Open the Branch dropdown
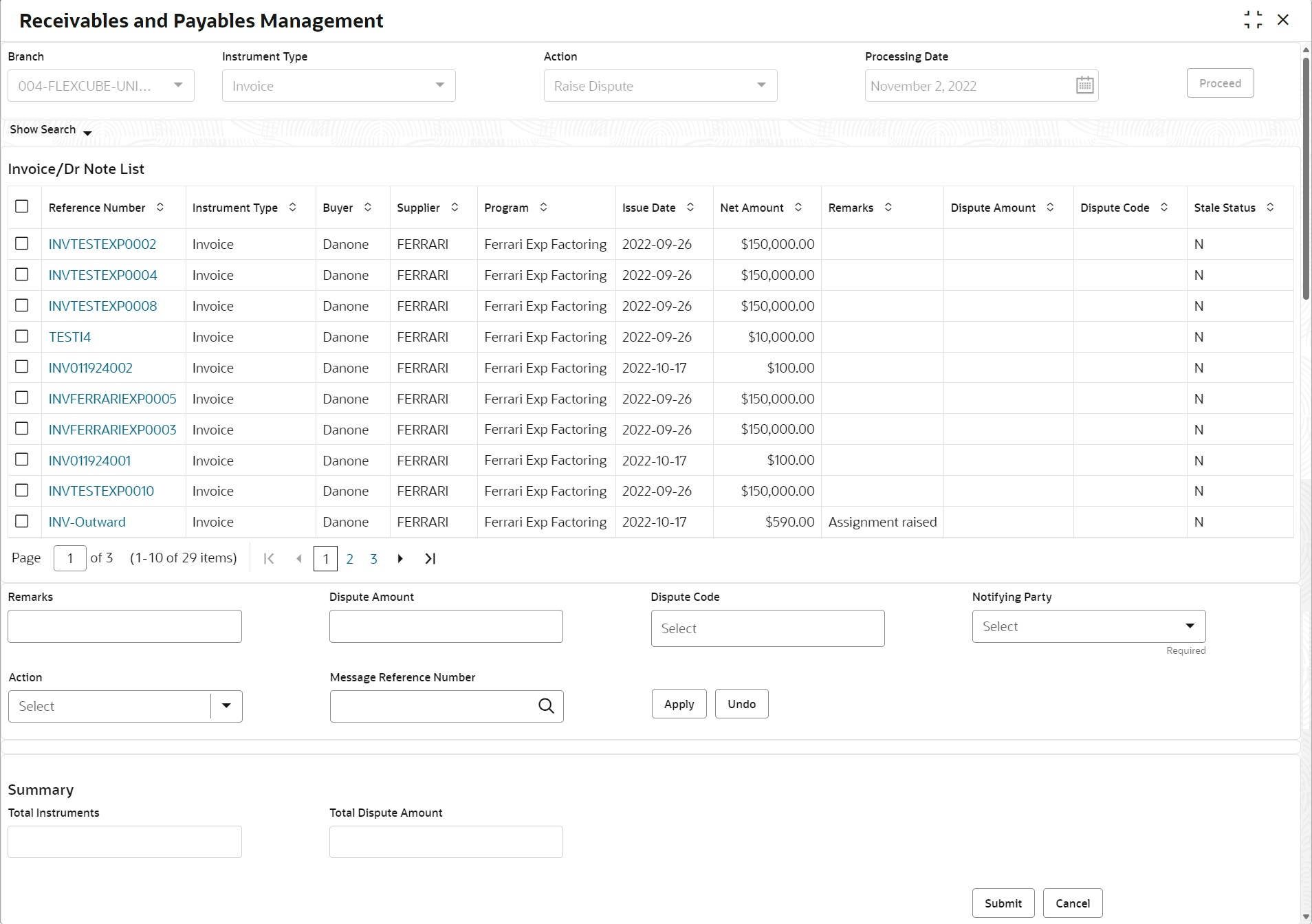This screenshot has width=1312, height=924. 101,85
